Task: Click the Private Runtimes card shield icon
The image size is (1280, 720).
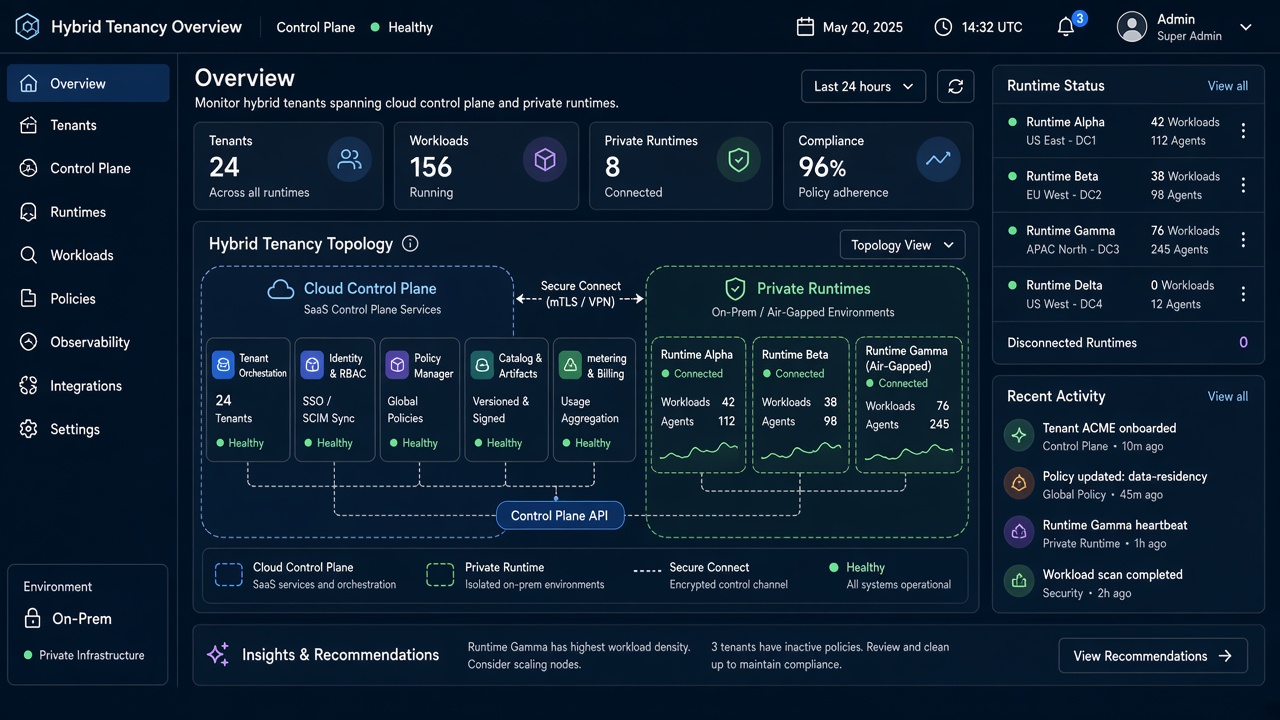Action: point(739,160)
